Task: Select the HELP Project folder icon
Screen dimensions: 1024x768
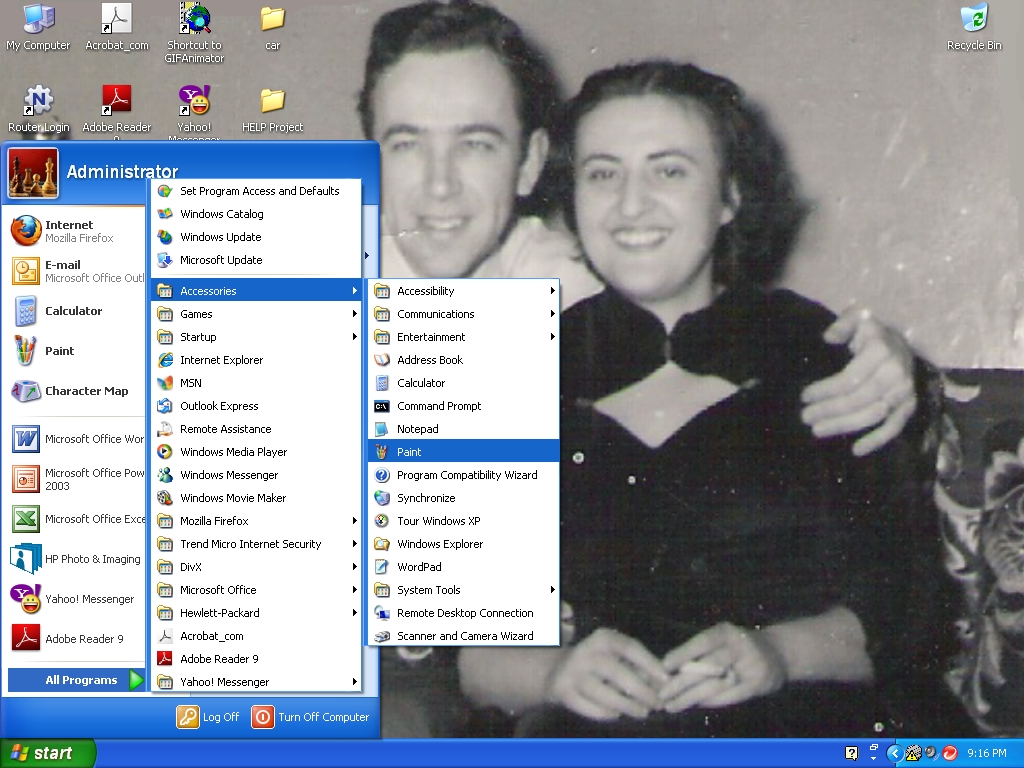Action: coord(272,110)
